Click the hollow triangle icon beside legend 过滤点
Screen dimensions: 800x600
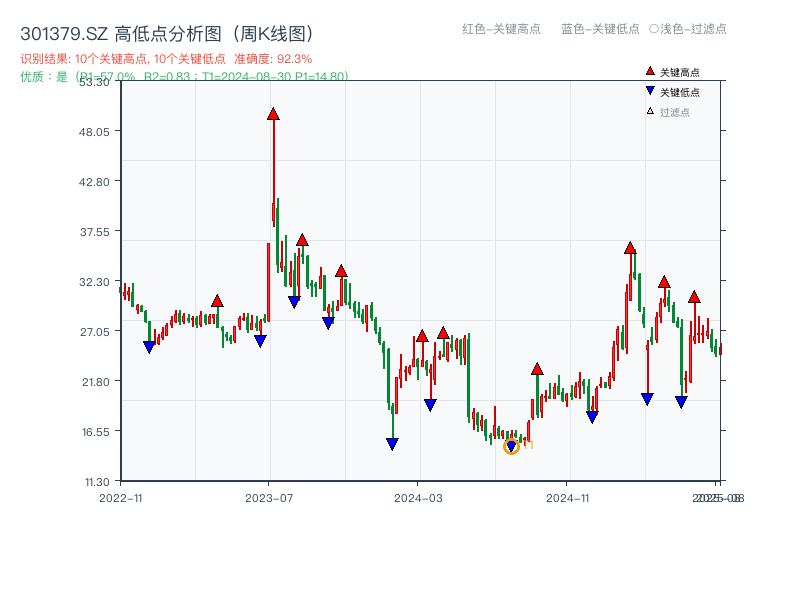click(650, 111)
